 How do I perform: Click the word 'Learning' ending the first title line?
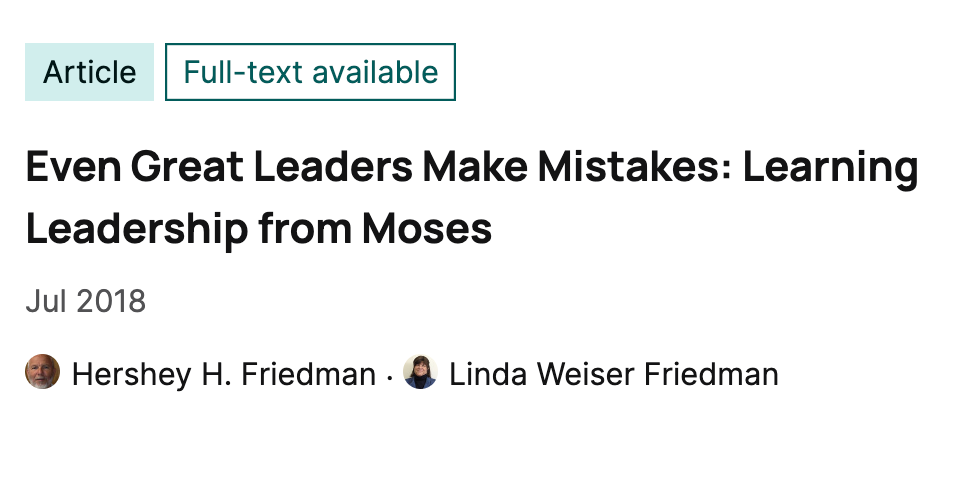830,169
